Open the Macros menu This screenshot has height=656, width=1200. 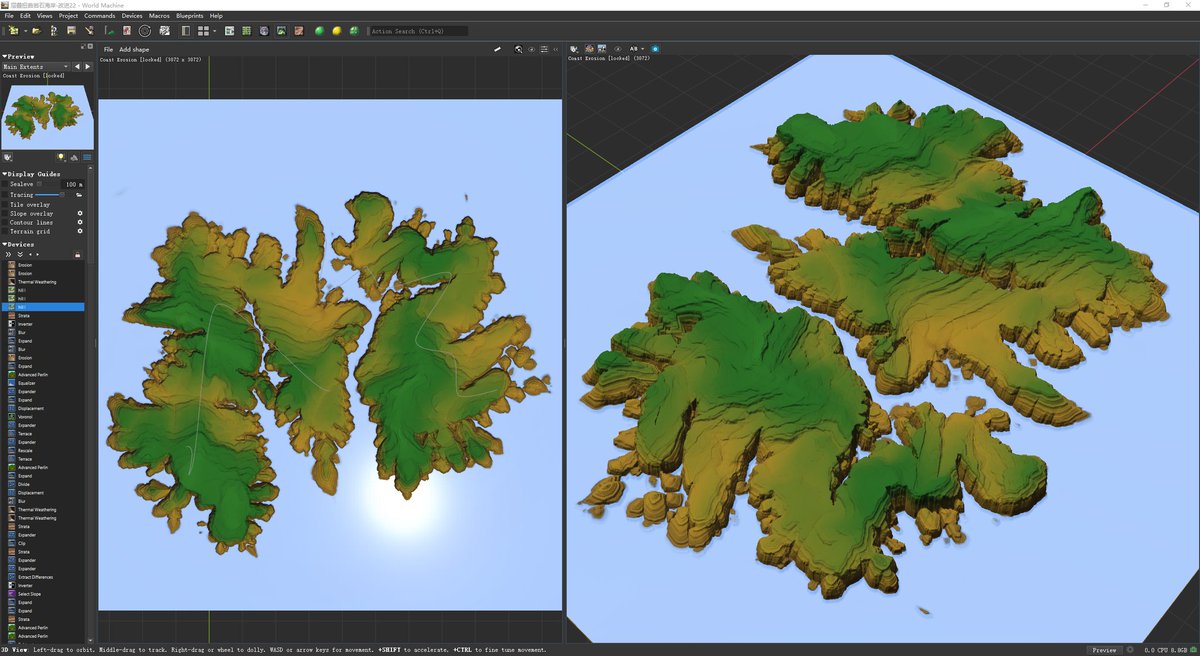pos(159,16)
